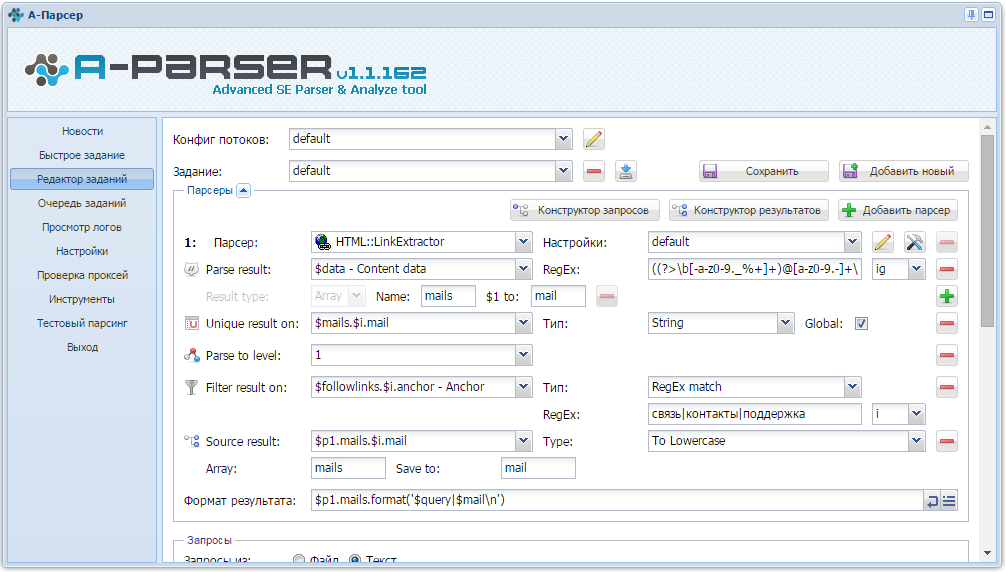1006x572 pixels.
Task: Click the Сохранить button
Action: click(x=763, y=171)
